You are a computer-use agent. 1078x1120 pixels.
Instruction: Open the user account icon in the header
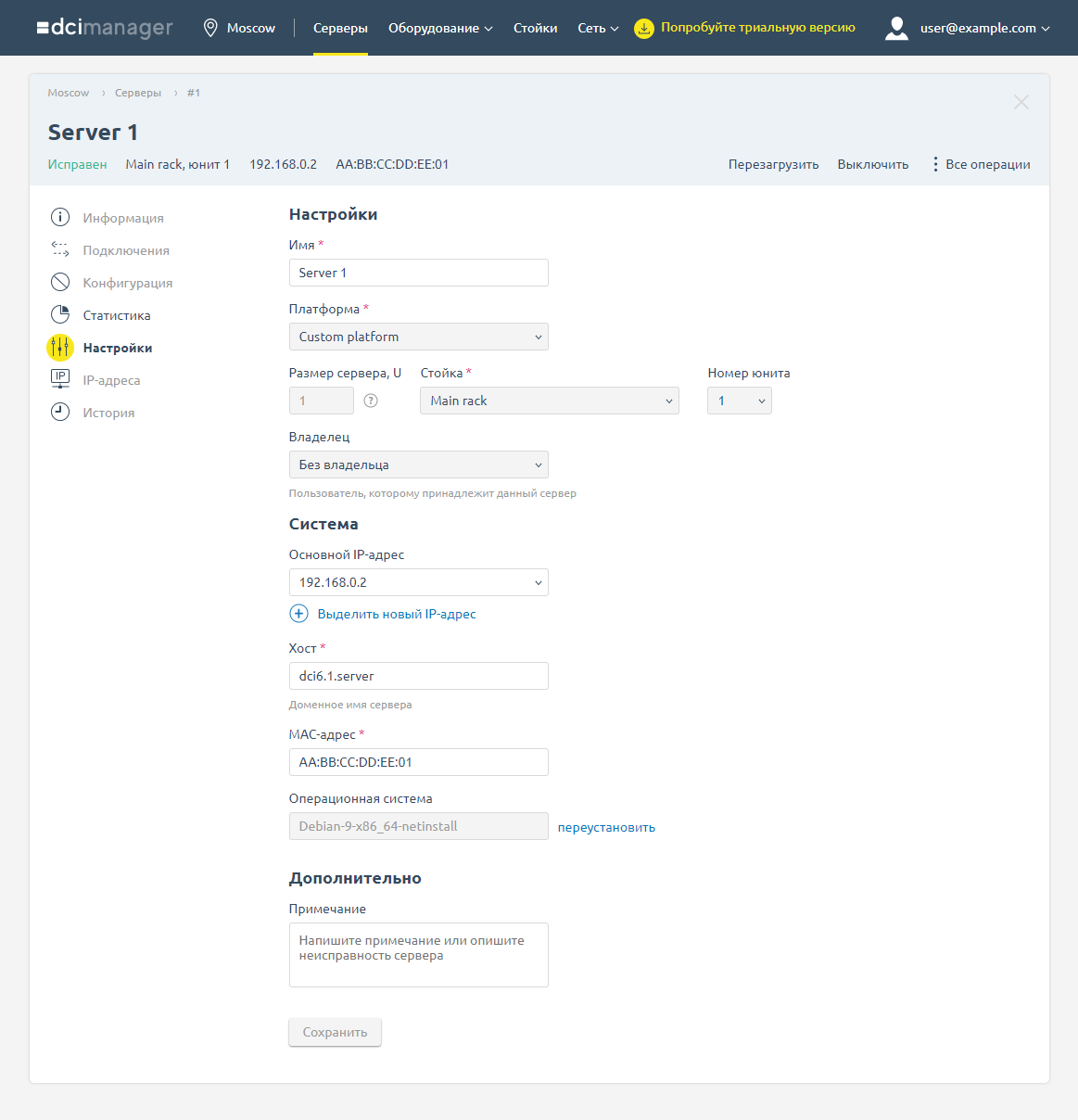(x=895, y=28)
